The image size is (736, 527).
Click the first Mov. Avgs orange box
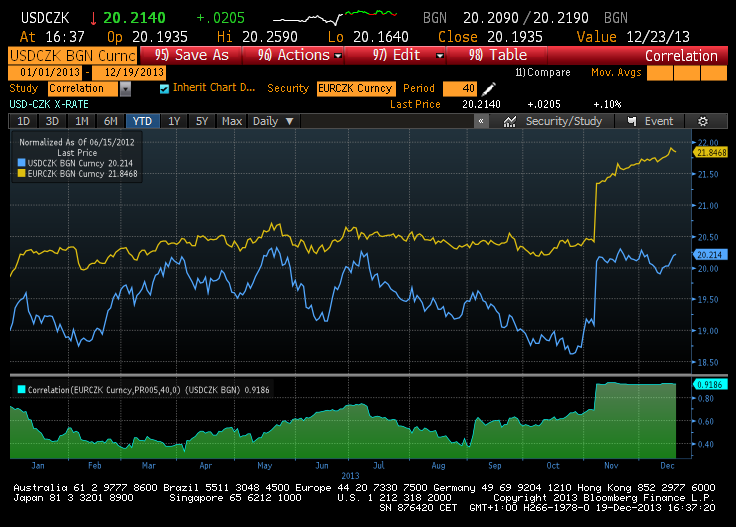pyautogui.click(x=659, y=73)
